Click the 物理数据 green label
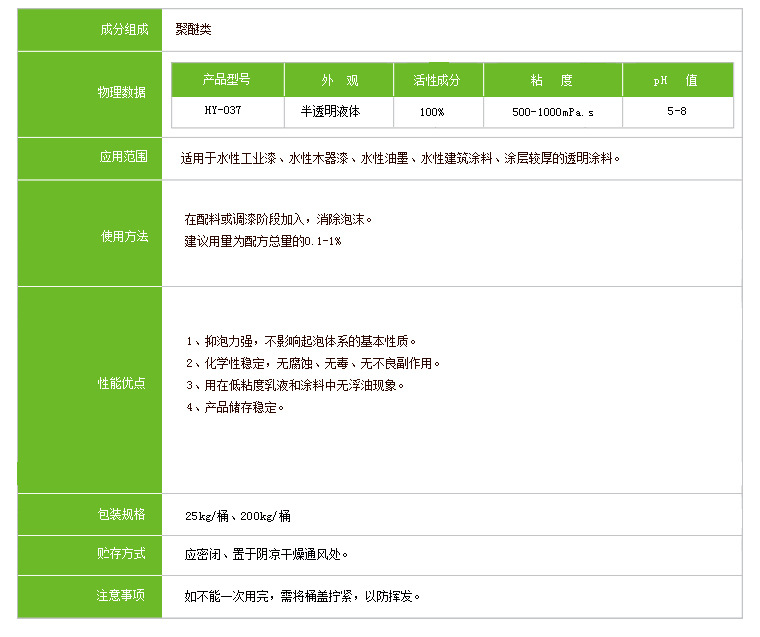 click(x=122, y=92)
